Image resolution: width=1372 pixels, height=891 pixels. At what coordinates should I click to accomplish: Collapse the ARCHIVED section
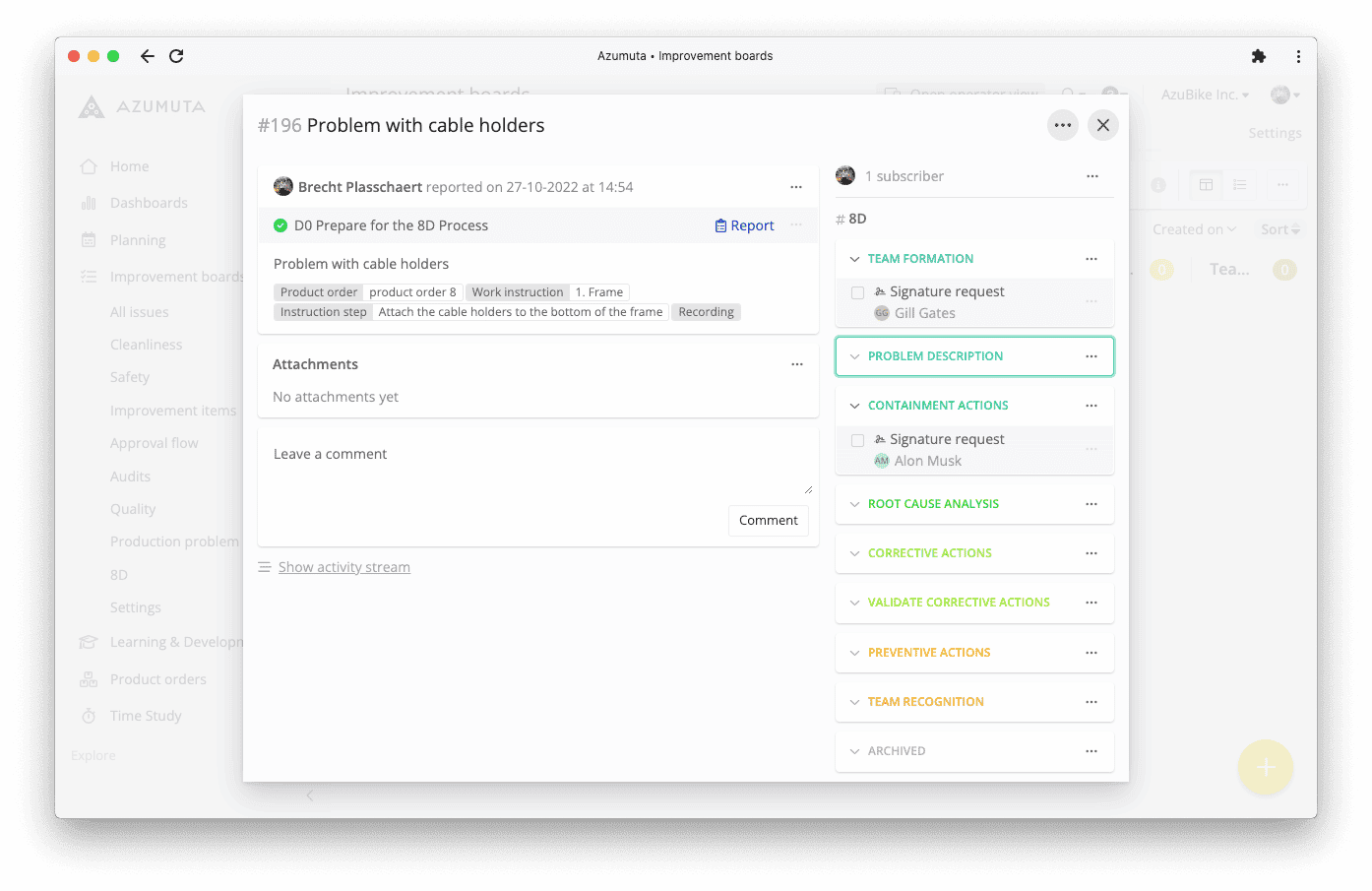tap(854, 750)
